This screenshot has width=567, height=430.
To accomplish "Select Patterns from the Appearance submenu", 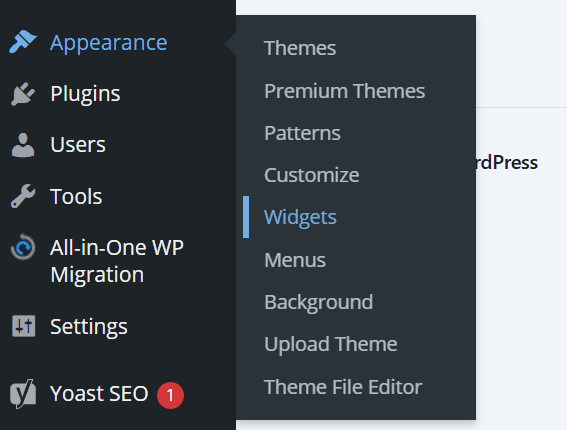I will [302, 133].
